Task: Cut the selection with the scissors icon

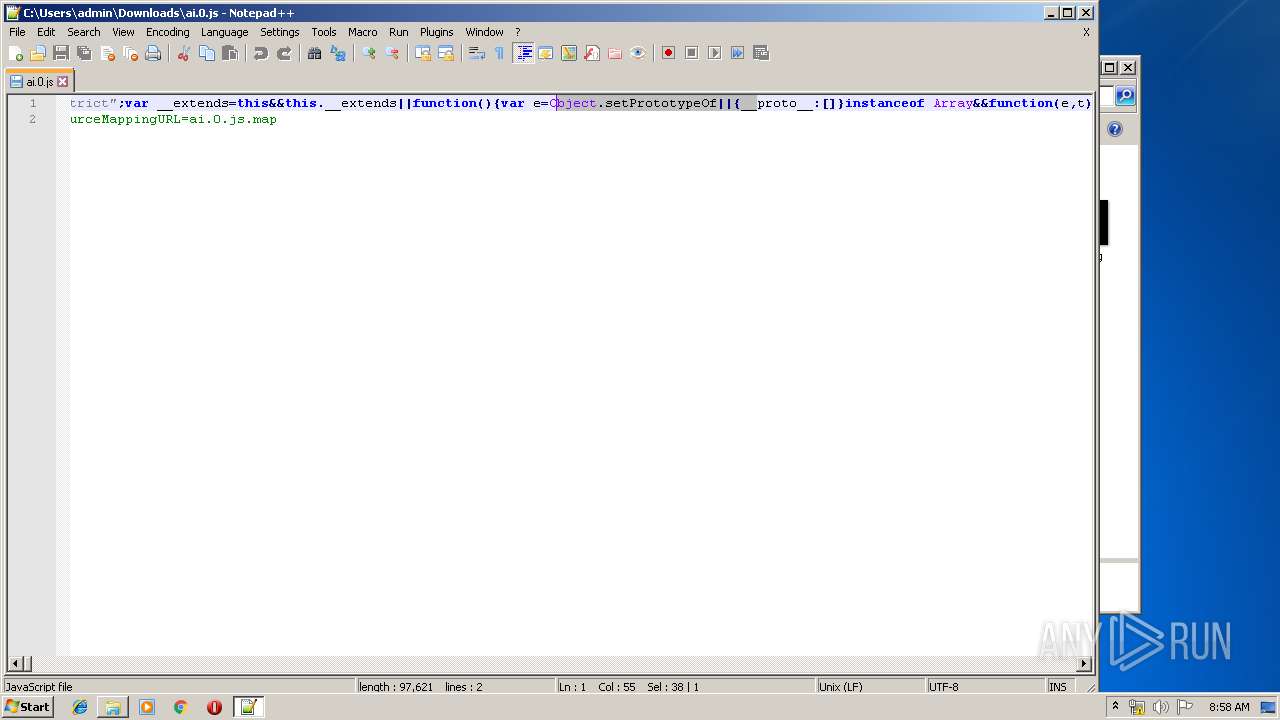Action: click(x=184, y=53)
